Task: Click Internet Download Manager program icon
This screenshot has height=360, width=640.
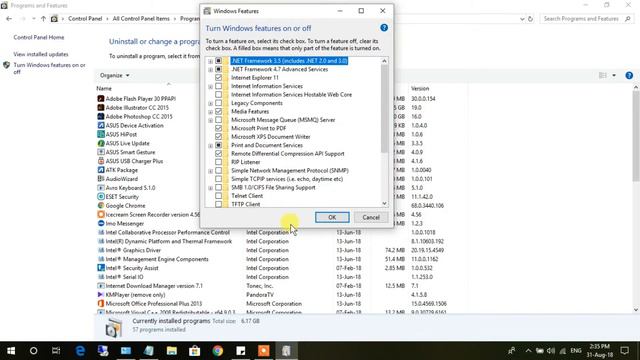Action: (101, 286)
